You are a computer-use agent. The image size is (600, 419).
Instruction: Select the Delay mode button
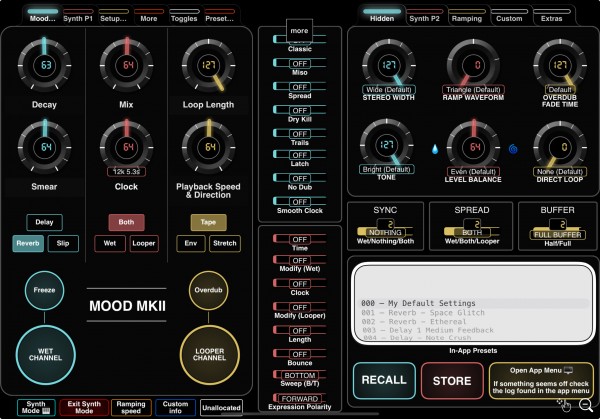pos(44,222)
